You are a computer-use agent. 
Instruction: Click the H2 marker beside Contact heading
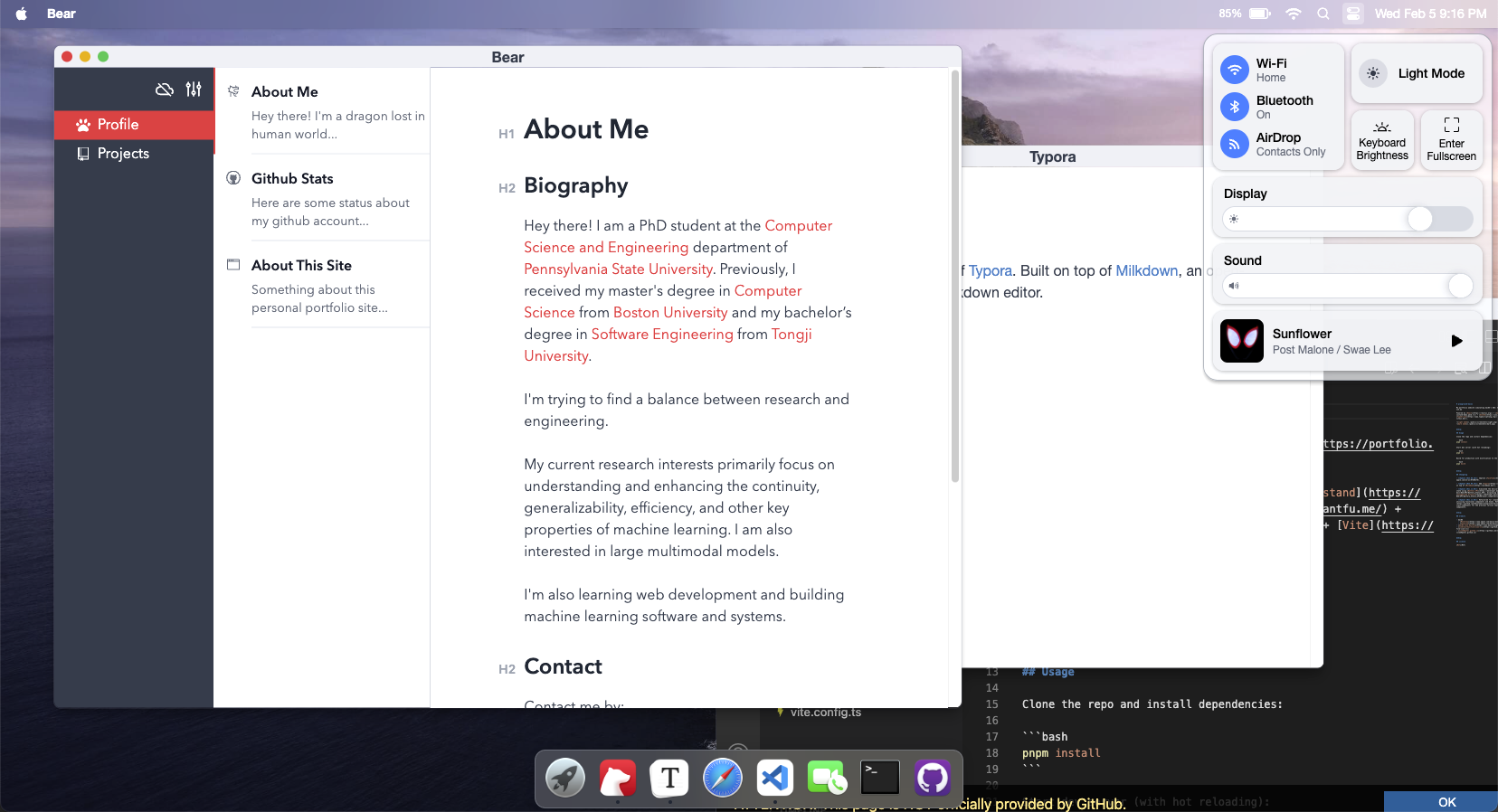point(507,669)
